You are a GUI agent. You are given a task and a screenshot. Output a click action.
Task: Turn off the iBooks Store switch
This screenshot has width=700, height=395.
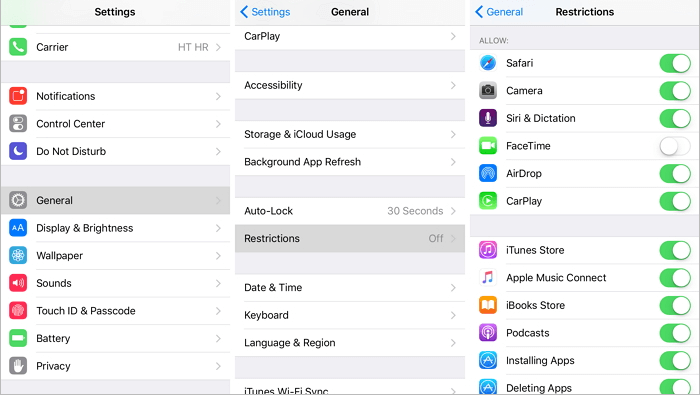675,305
